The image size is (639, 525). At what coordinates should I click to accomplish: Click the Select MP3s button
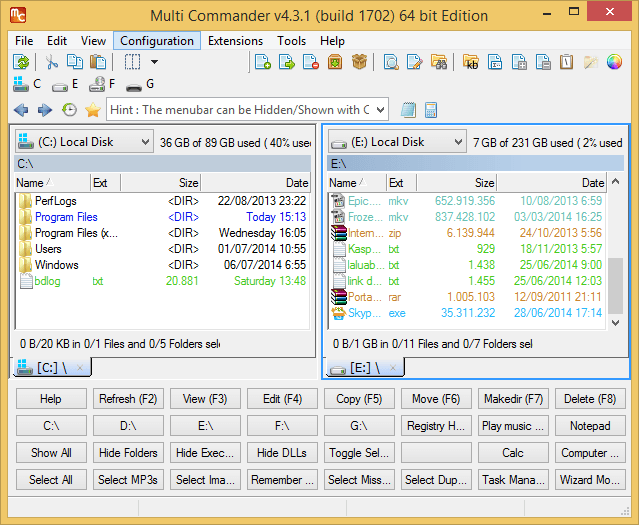click(128, 479)
